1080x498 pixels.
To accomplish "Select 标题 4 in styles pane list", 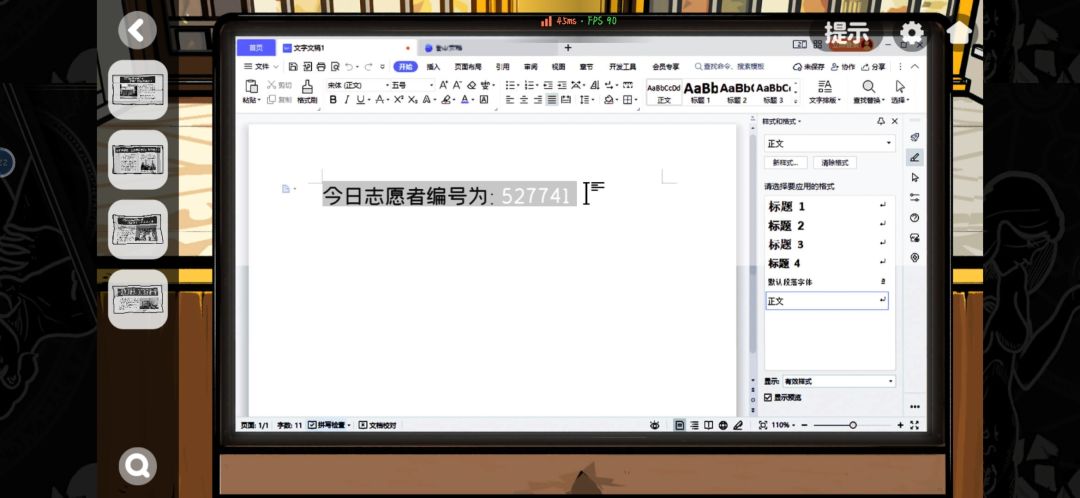I will click(827, 263).
